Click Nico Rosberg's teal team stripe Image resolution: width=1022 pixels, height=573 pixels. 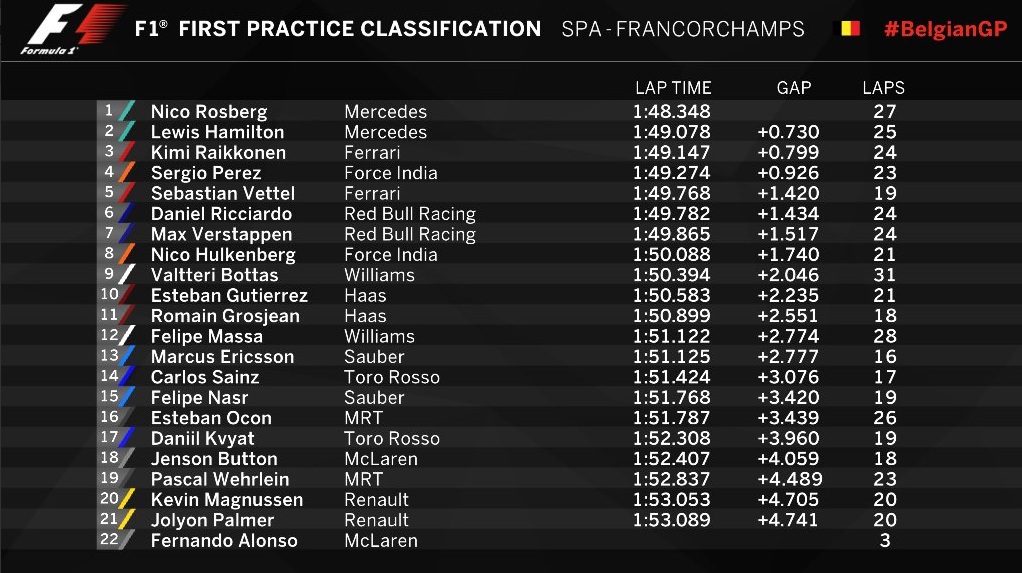pyautogui.click(x=127, y=111)
